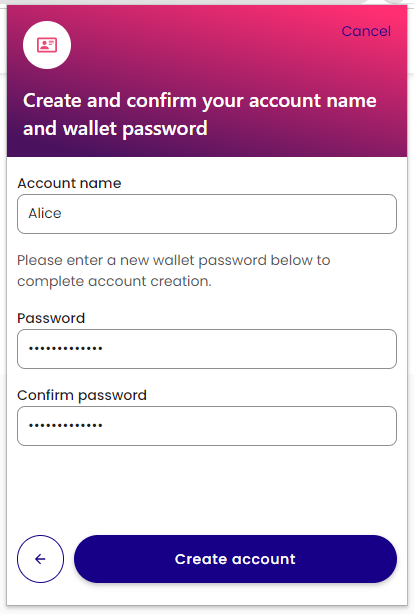Click masked dots in the Confirm password field
Screen dimensions: 414x614
point(65,425)
